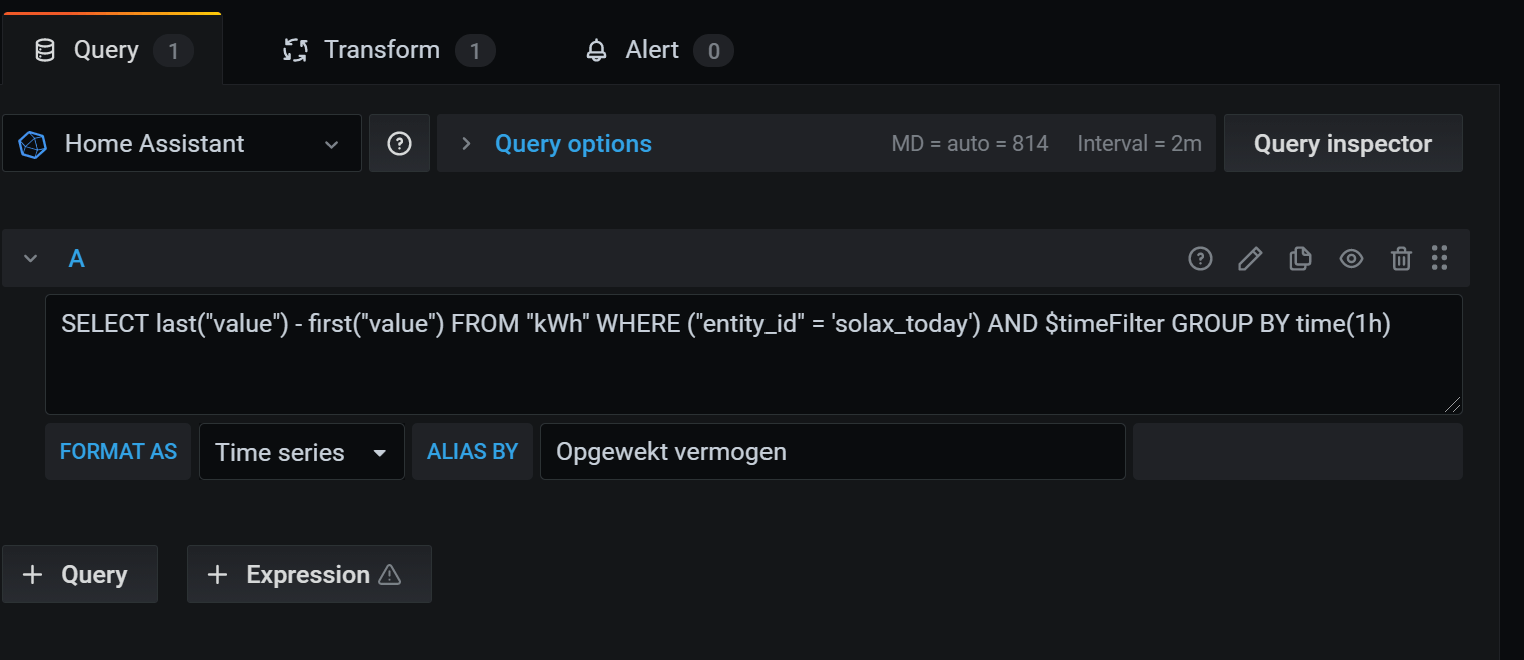
Task: Add a new Query
Action: tap(80, 574)
